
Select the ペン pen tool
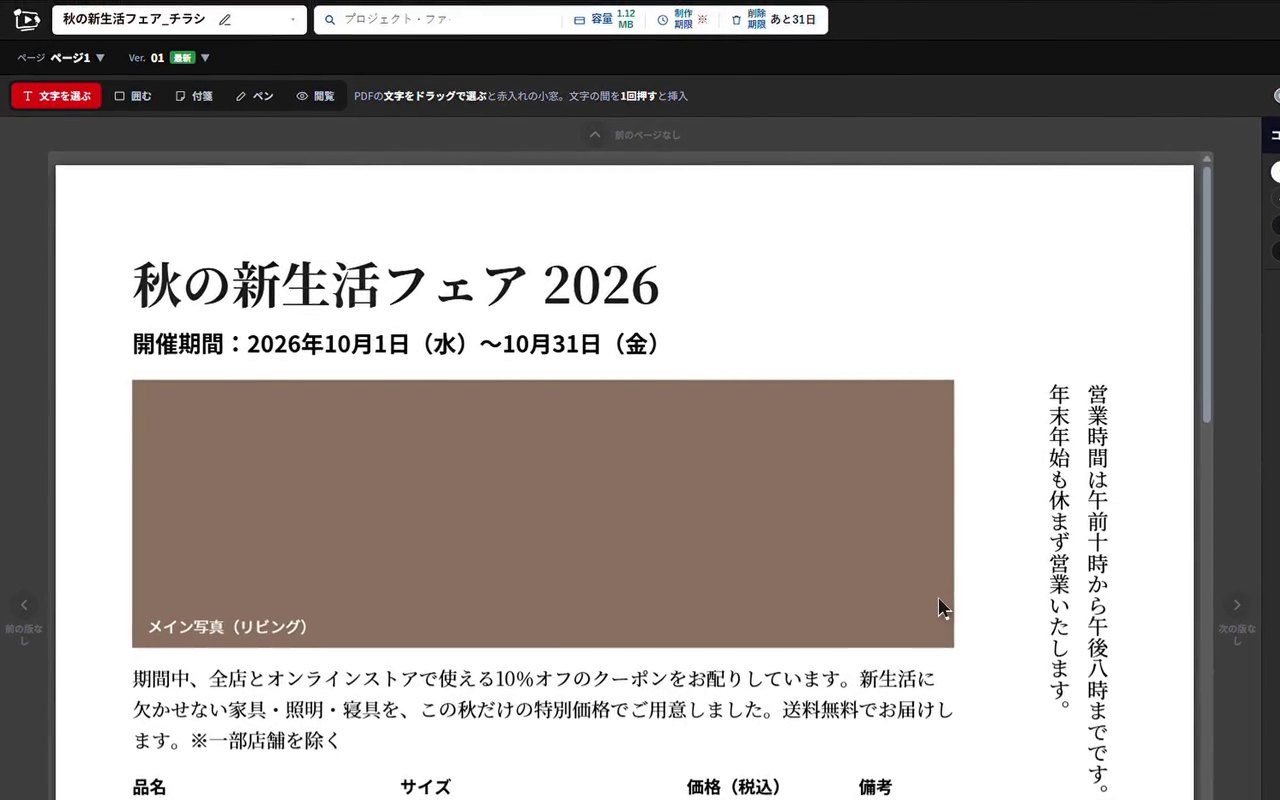[254, 96]
